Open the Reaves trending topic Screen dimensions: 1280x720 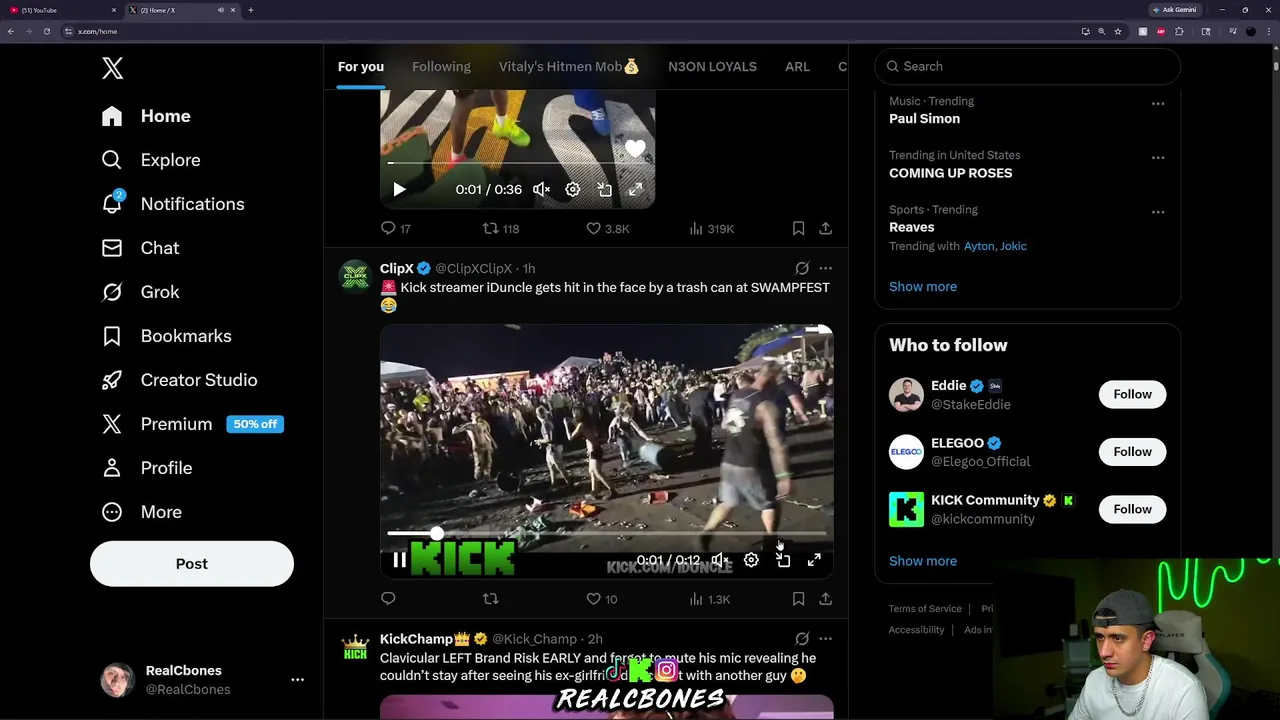pyautogui.click(x=912, y=227)
